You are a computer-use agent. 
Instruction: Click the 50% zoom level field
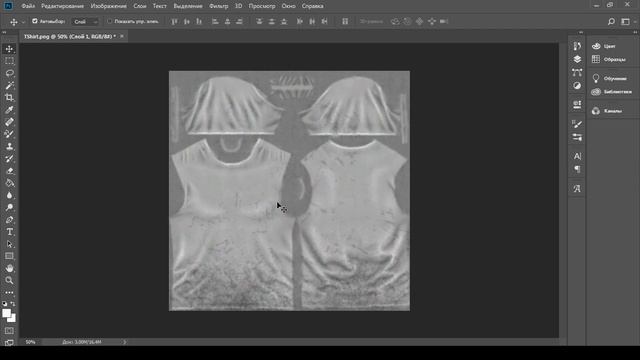[x=31, y=342]
